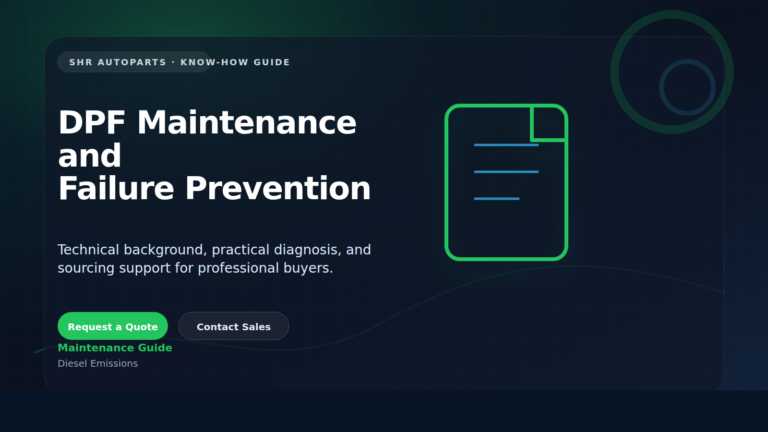The image size is (768, 432).
Task: Click the "sourcing support for professional buyers" line
Action: coord(195,268)
